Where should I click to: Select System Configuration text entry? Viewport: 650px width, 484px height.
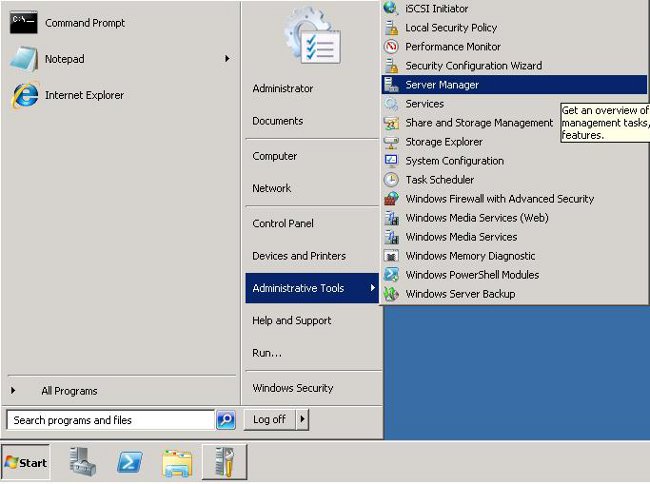[x=455, y=161]
